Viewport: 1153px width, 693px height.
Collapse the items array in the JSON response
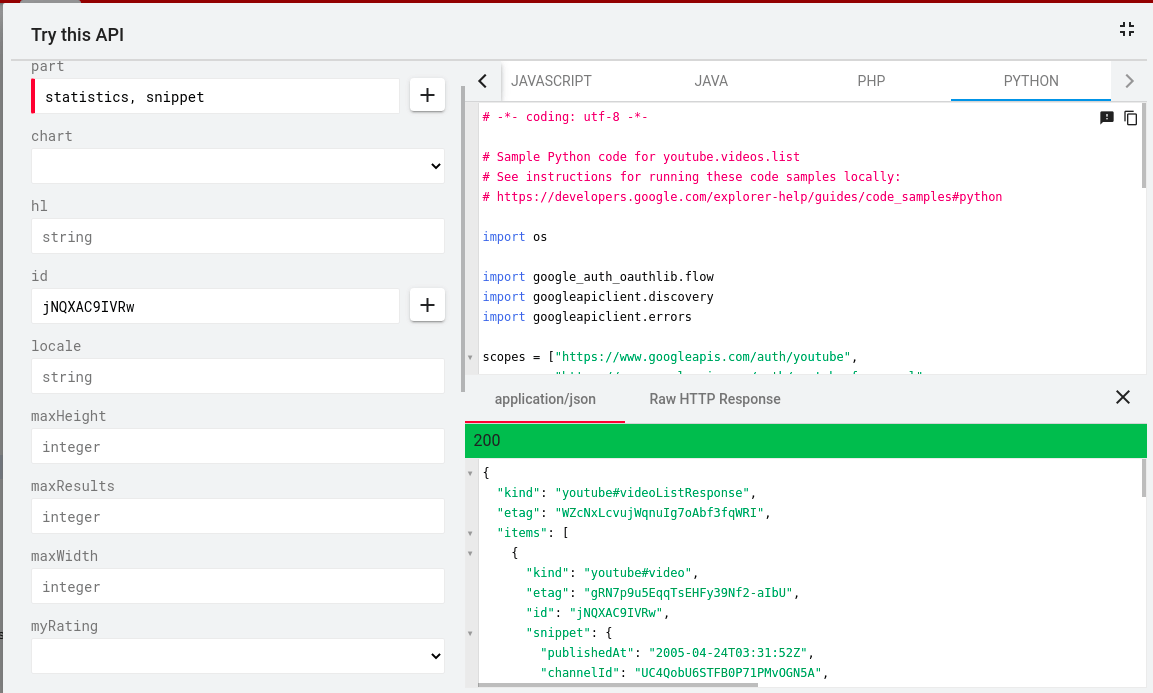[x=471, y=533]
